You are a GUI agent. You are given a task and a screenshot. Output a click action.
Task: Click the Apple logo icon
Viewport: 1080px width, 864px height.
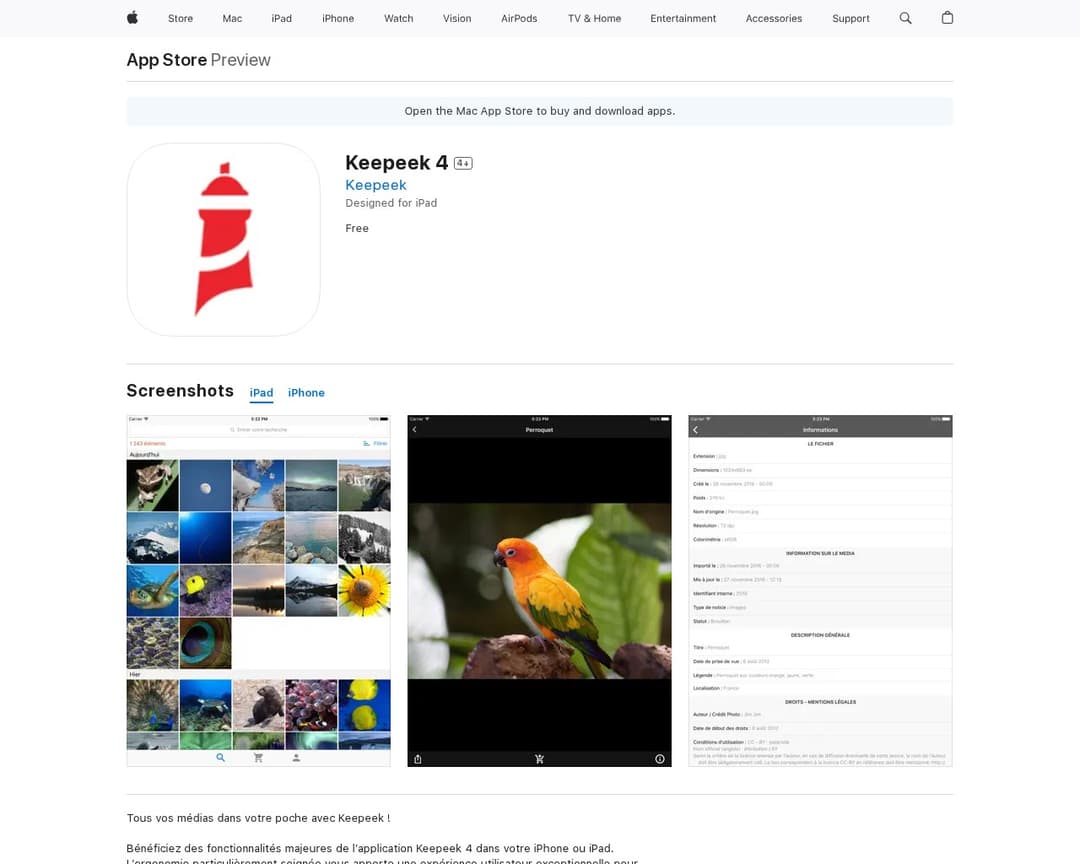[132, 18]
